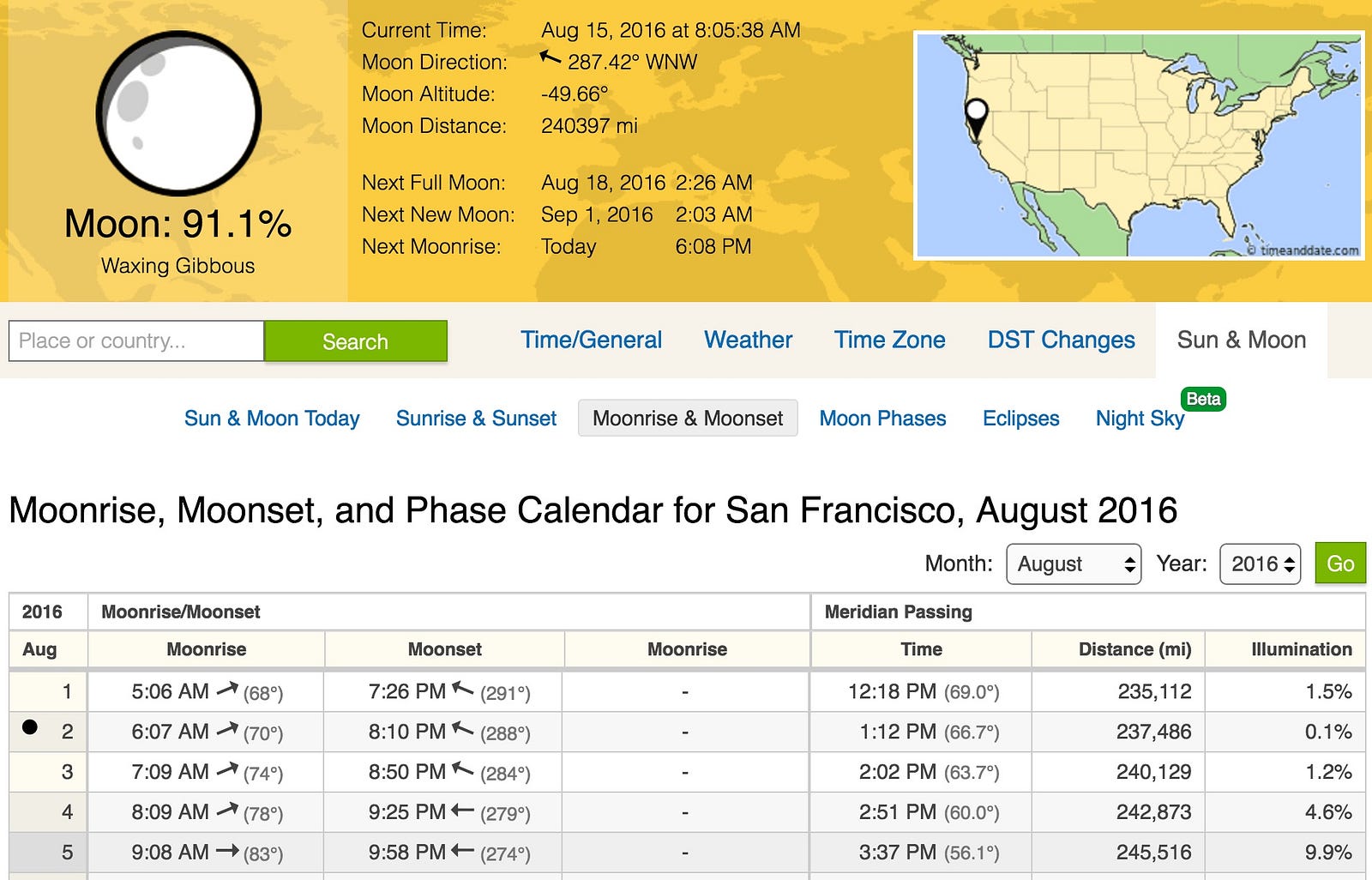Open the Time Zone tab
Image resolution: width=1372 pixels, height=880 pixels.
point(889,340)
